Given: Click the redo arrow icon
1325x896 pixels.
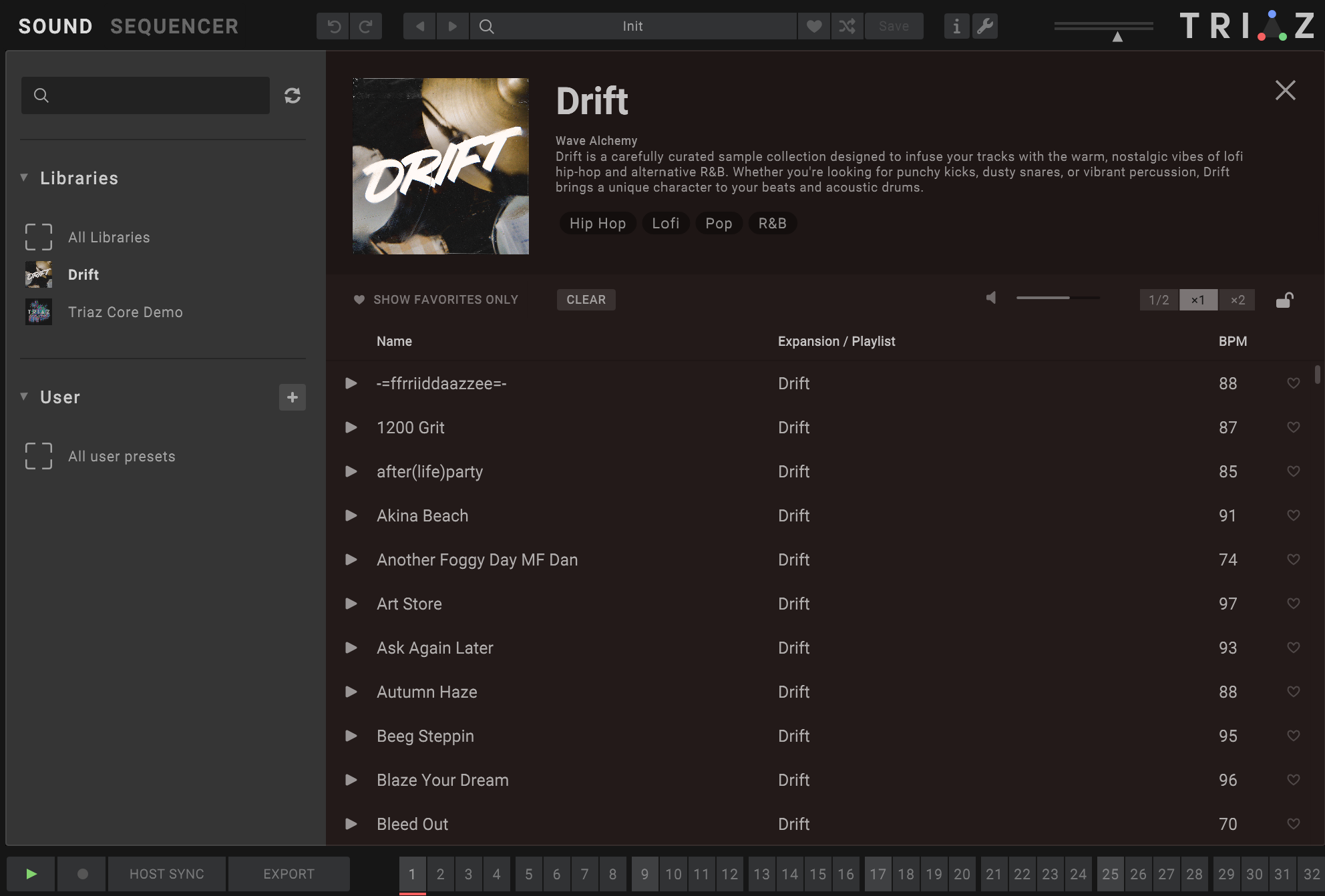Looking at the screenshot, I should coord(365,26).
